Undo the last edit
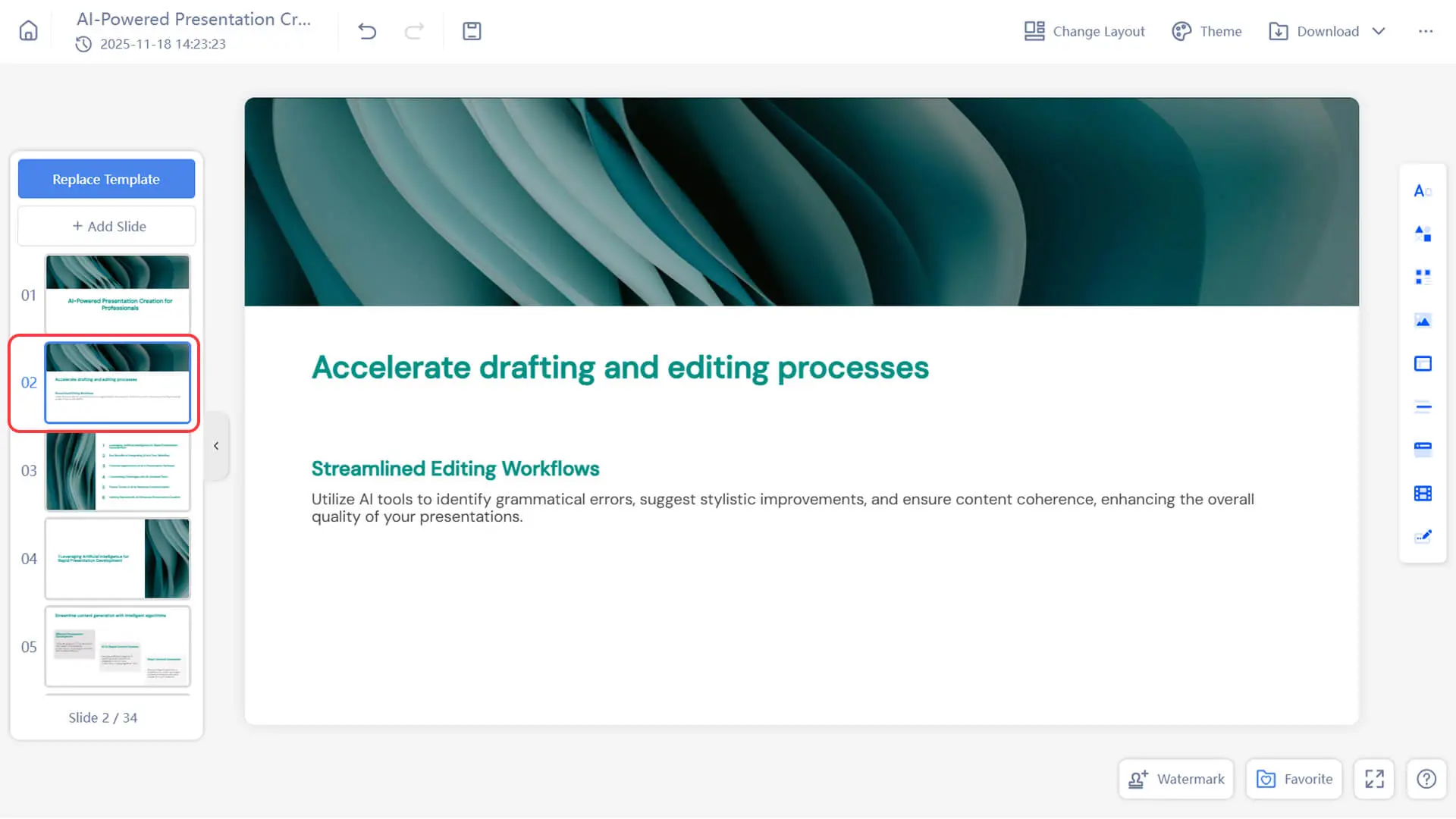This screenshot has height=819, width=1456. click(367, 31)
